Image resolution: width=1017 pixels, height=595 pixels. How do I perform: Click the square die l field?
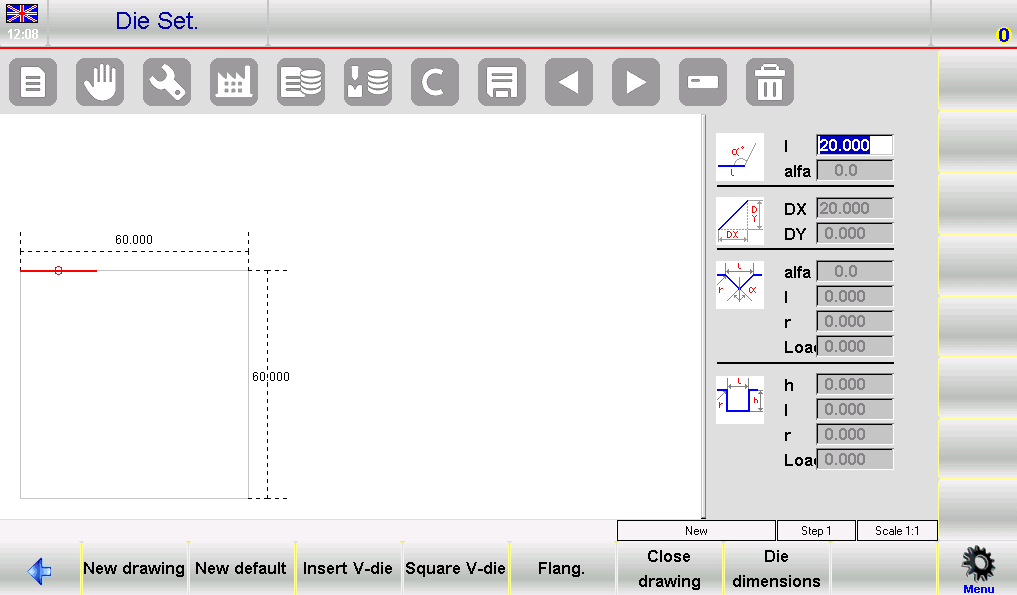tap(855, 409)
